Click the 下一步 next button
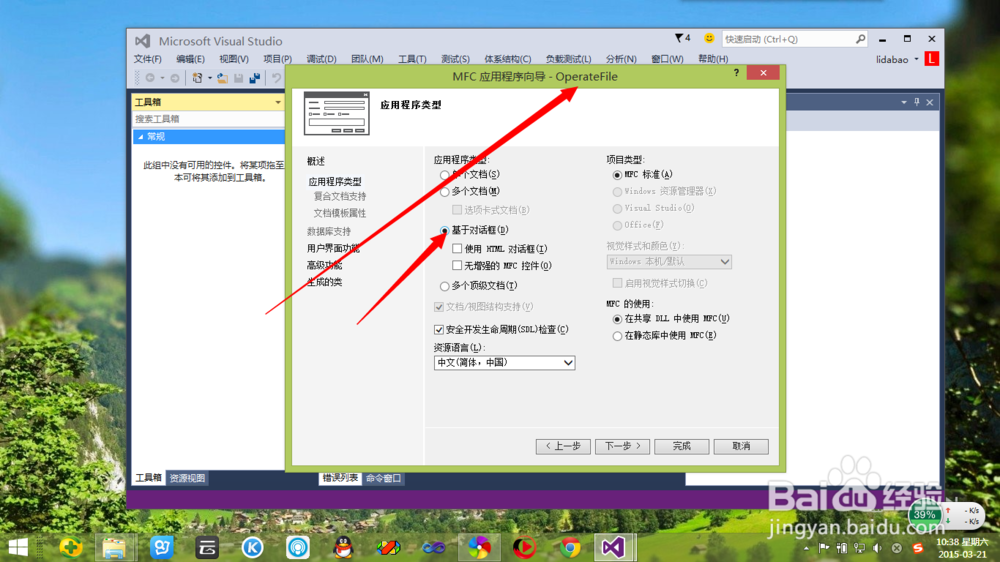The image size is (1000, 562). [x=622, y=446]
